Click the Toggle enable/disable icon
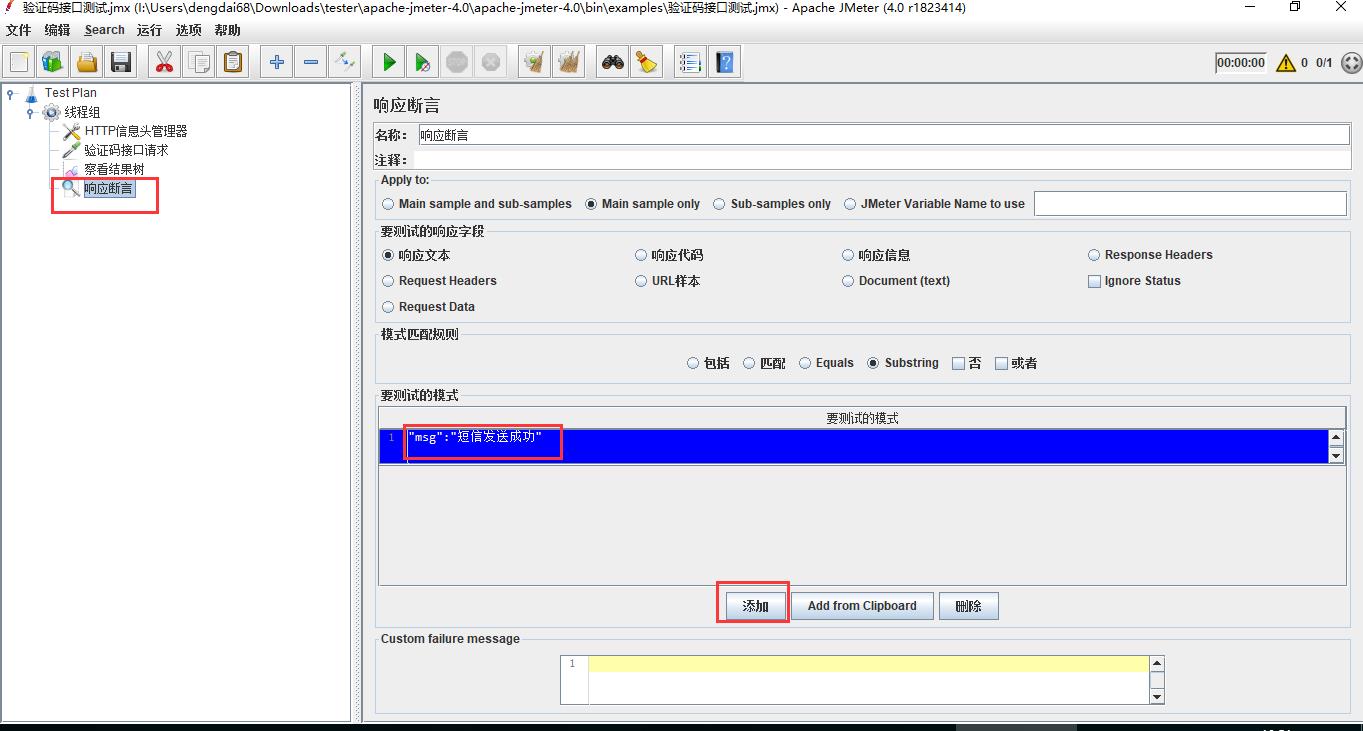This screenshot has height=731, width=1363. [345, 62]
